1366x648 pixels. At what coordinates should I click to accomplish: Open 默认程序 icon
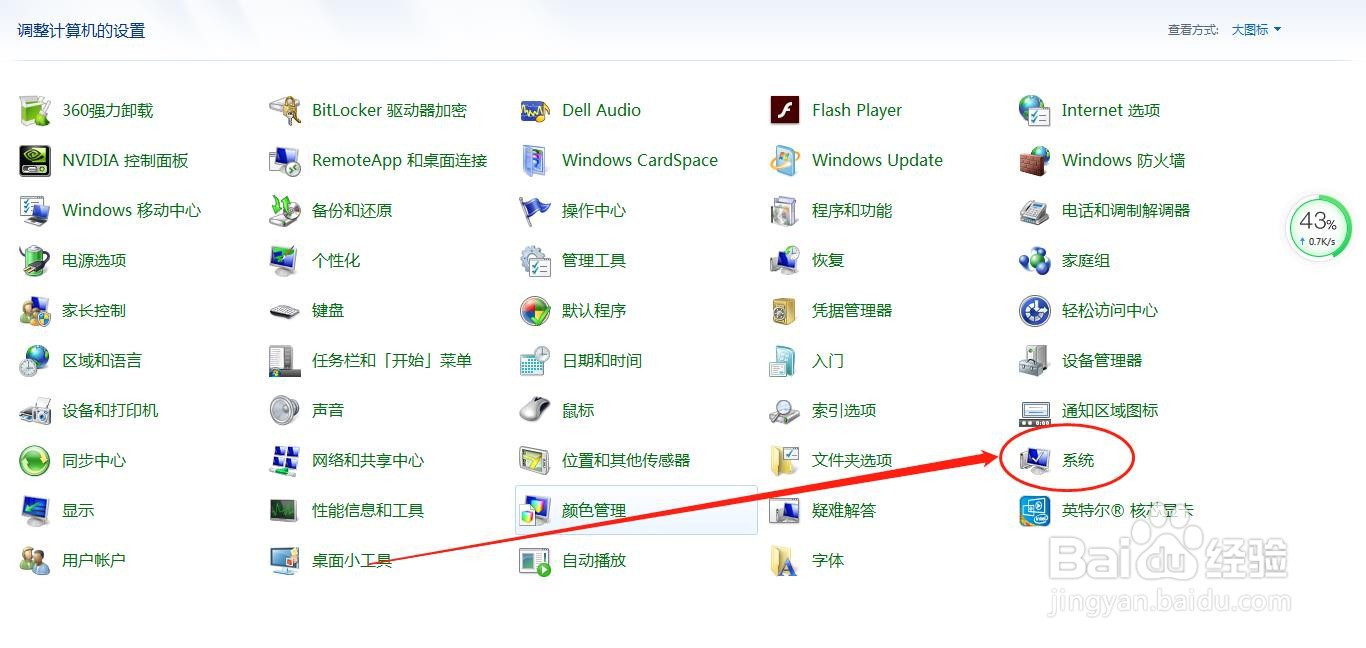tap(535, 310)
